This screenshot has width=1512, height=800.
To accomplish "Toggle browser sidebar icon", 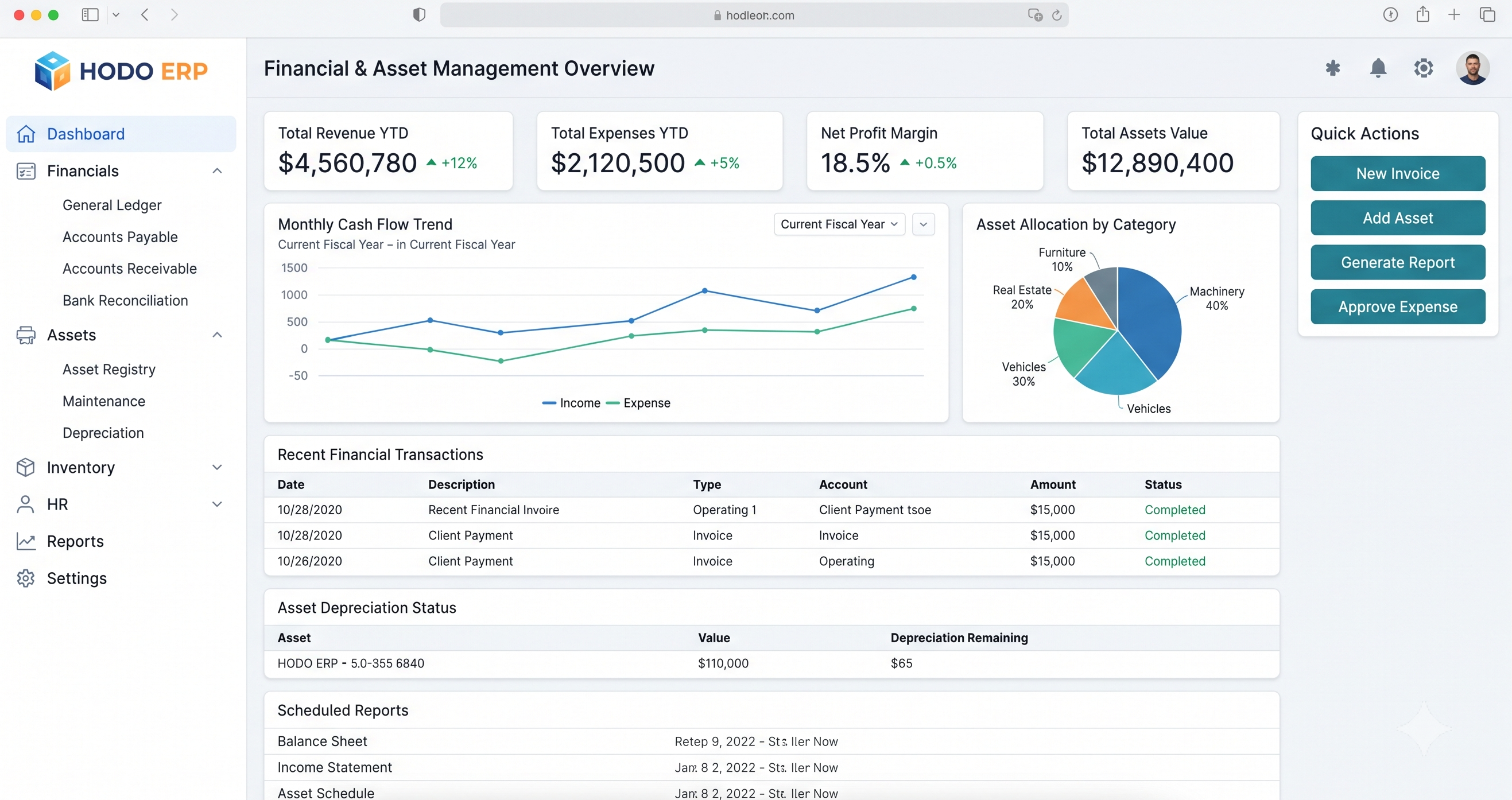I will [x=90, y=15].
